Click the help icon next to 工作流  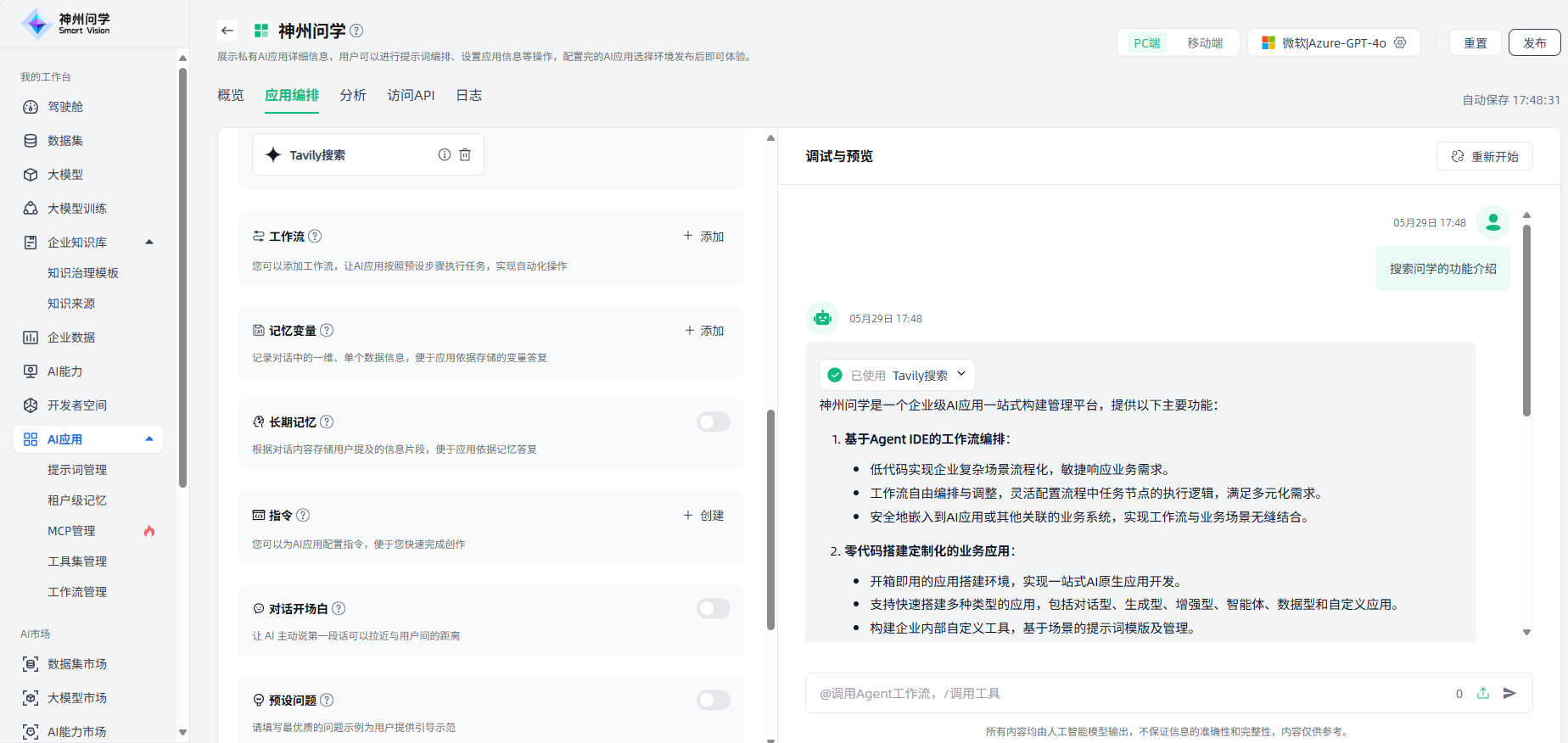(315, 236)
